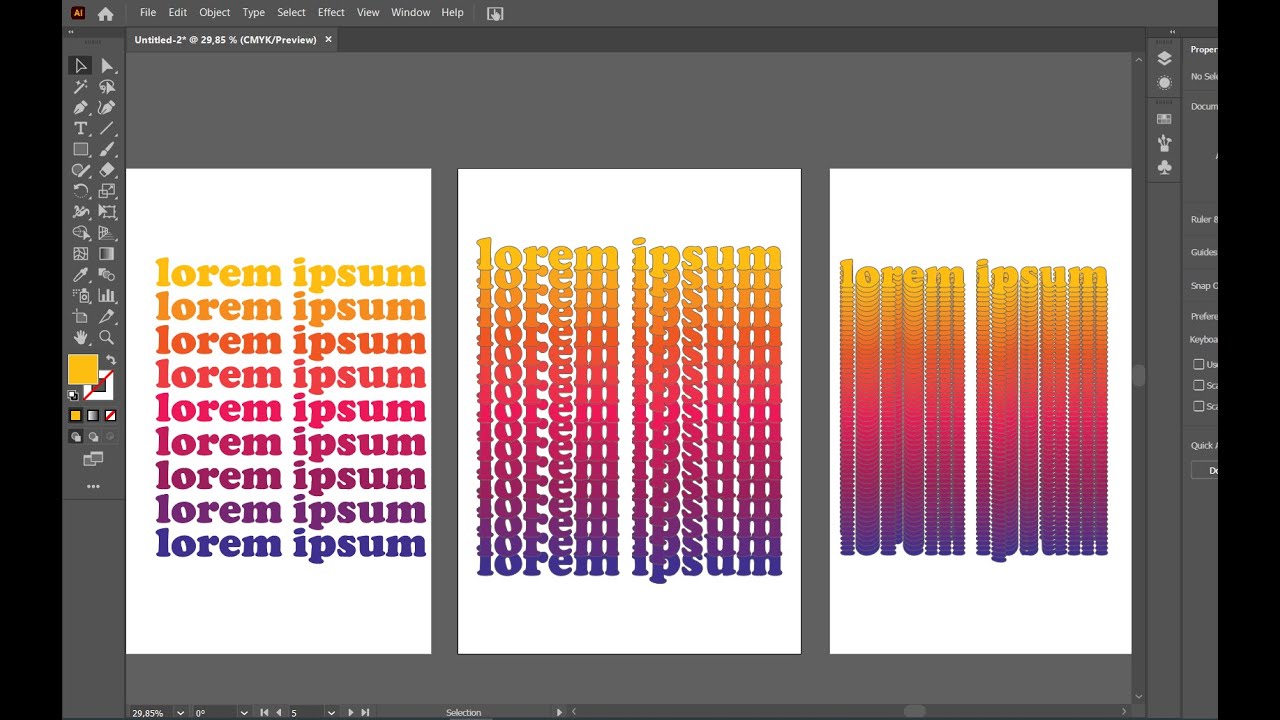Screen dimensions: 1280x720
Task: Open the Layers panel icon
Action: click(x=1164, y=58)
